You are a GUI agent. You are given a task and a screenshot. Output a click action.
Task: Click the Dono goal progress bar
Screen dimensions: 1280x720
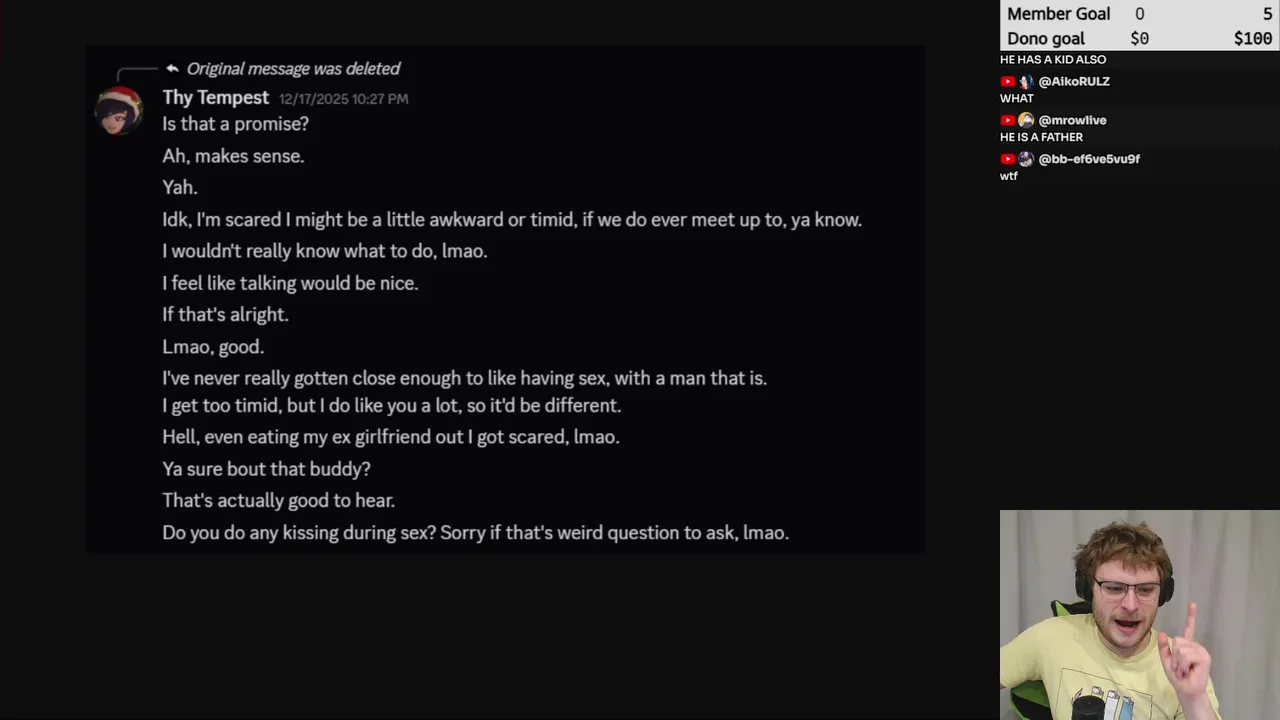[x=1139, y=38]
